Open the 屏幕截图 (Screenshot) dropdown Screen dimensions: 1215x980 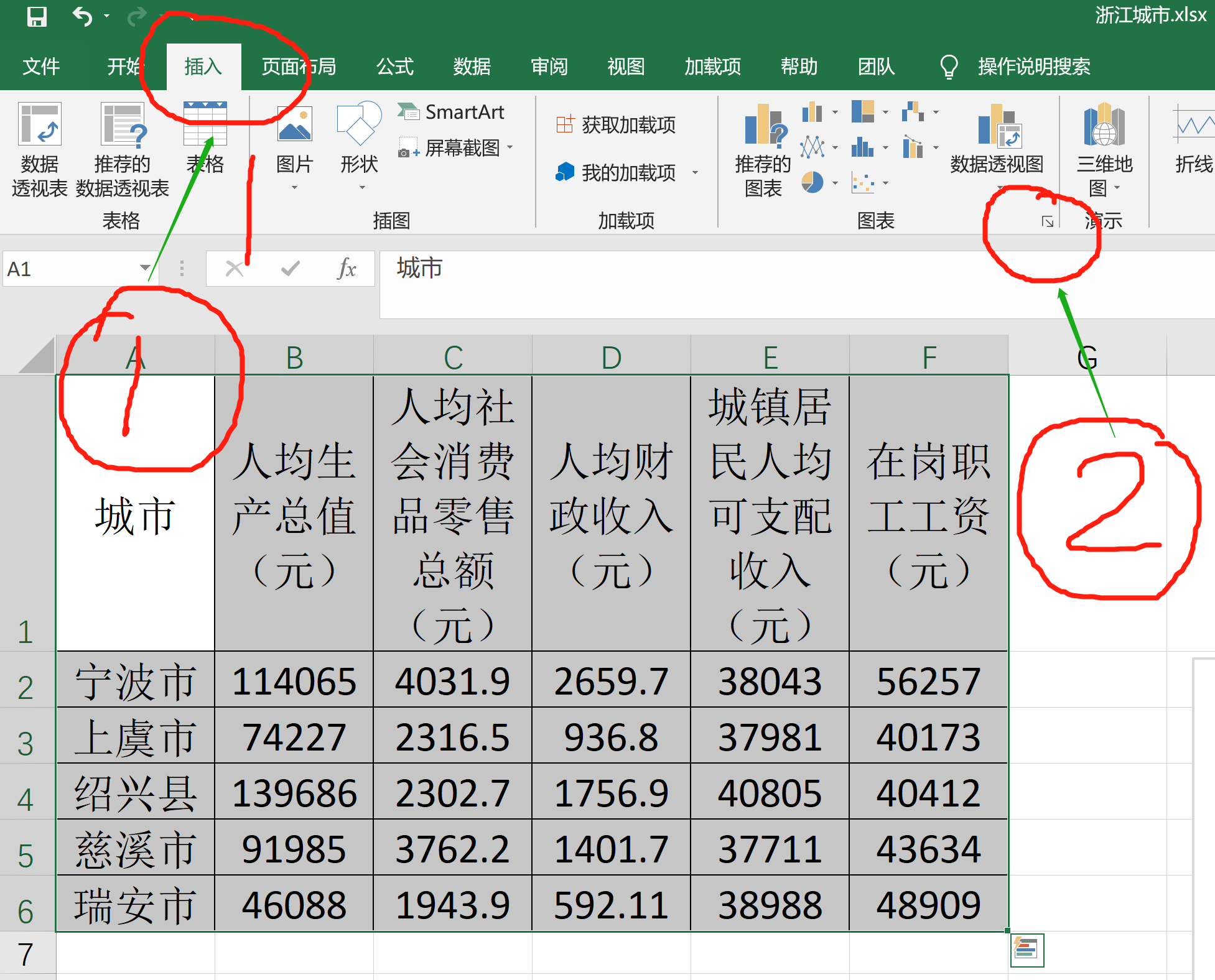tap(510, 148)
